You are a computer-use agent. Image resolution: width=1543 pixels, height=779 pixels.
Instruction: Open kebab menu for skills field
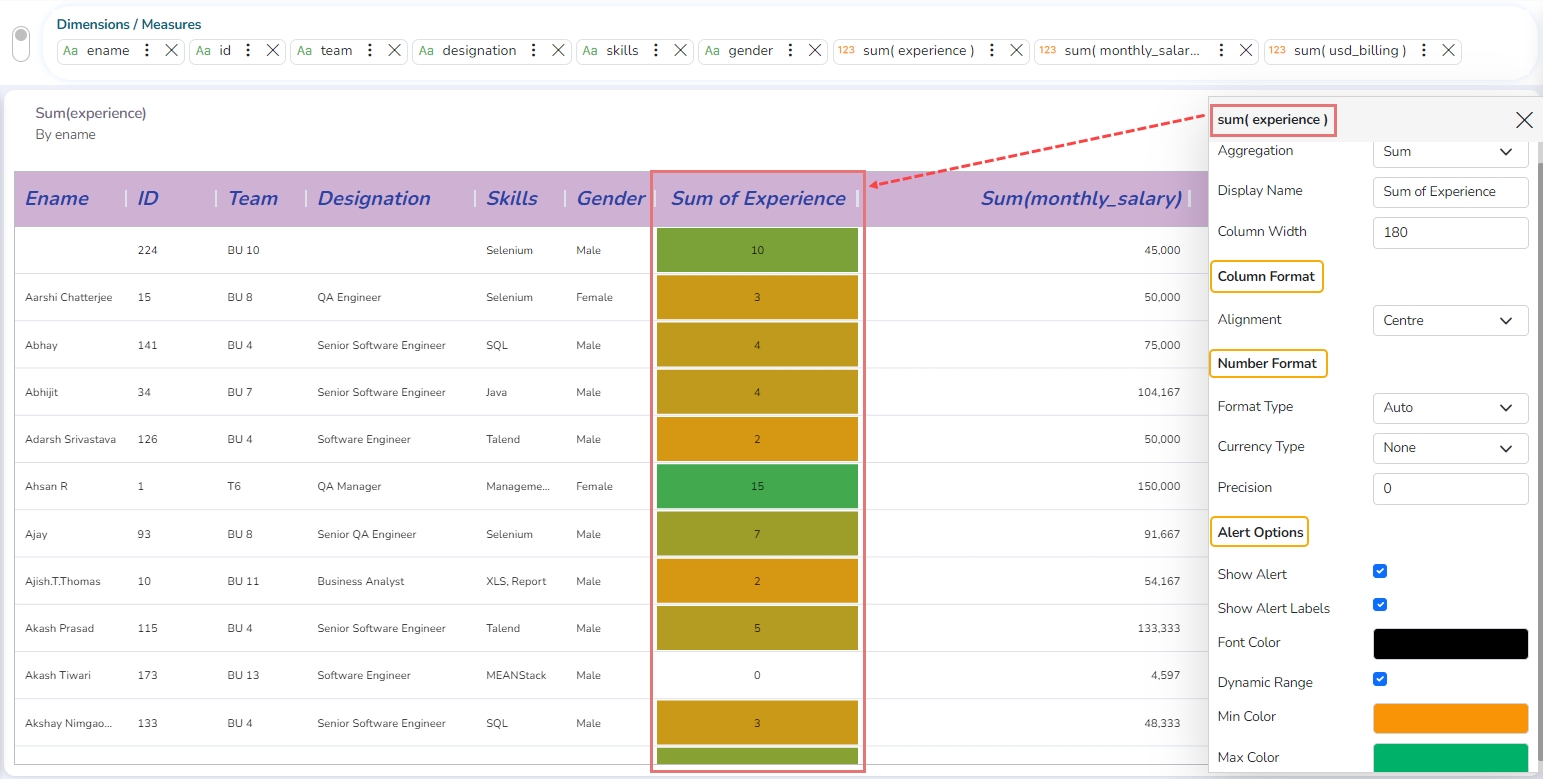click(x=656, y=50)
